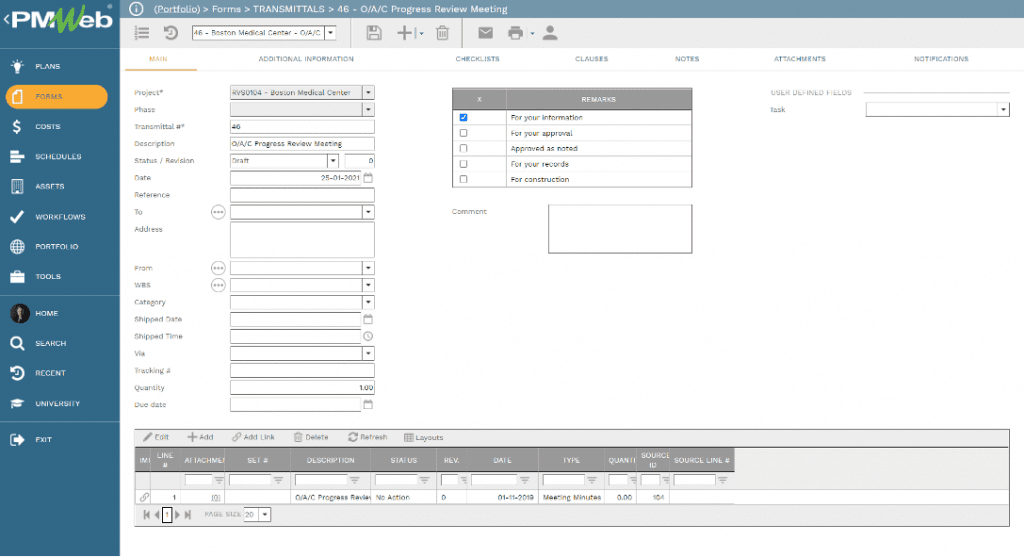
Task: Switch to the Checklists tab
Action: [477, 59]
